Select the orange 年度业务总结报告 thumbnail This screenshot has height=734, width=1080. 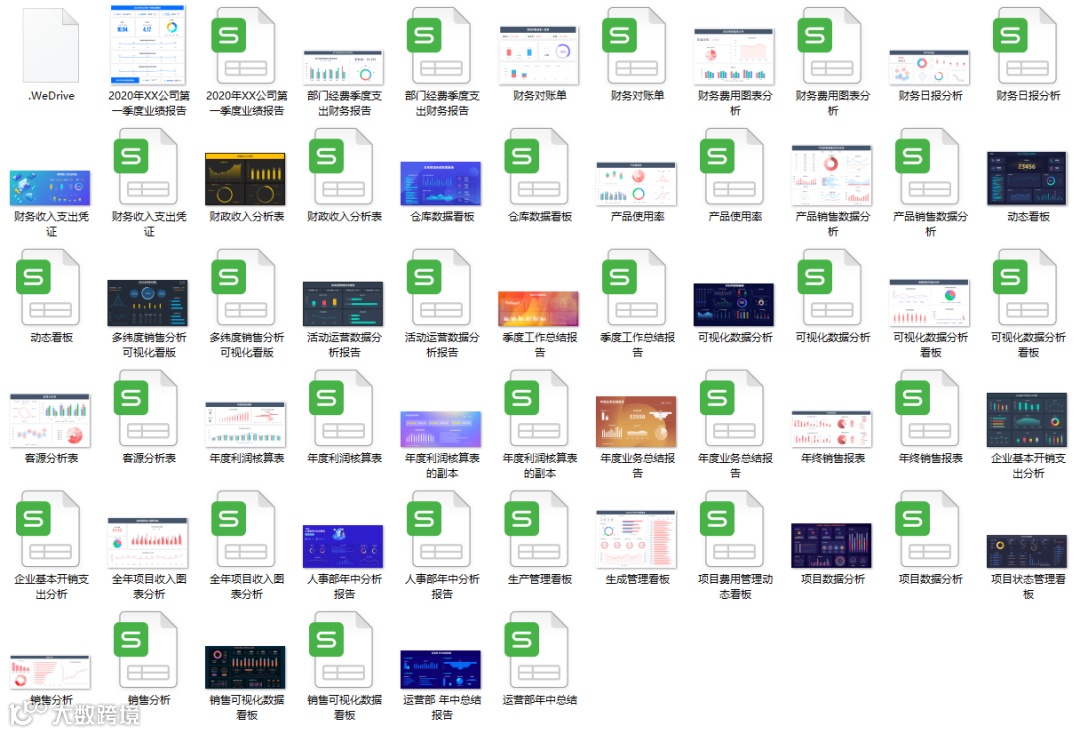(637, 421)
